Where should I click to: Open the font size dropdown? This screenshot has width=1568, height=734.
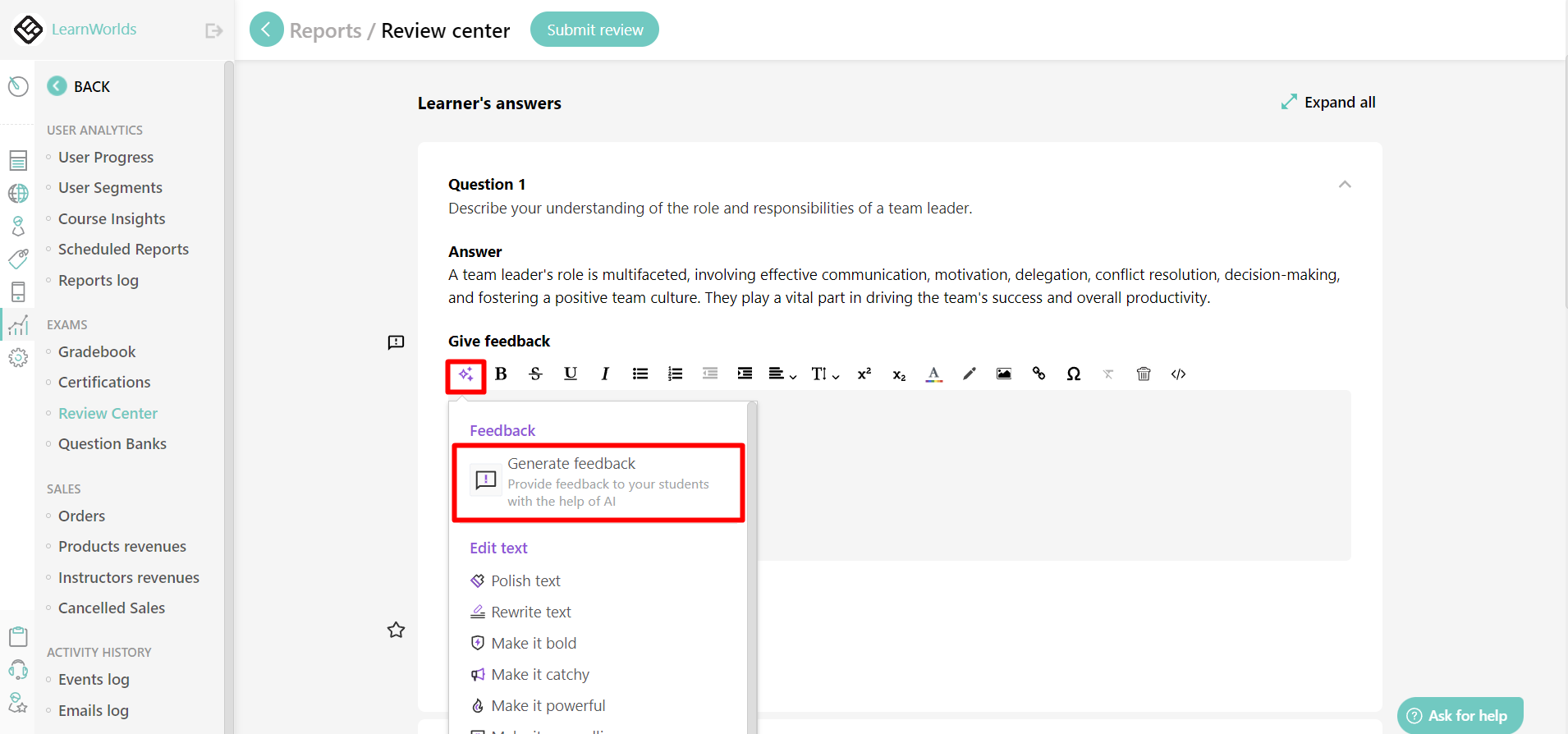[x=824, y=374]
